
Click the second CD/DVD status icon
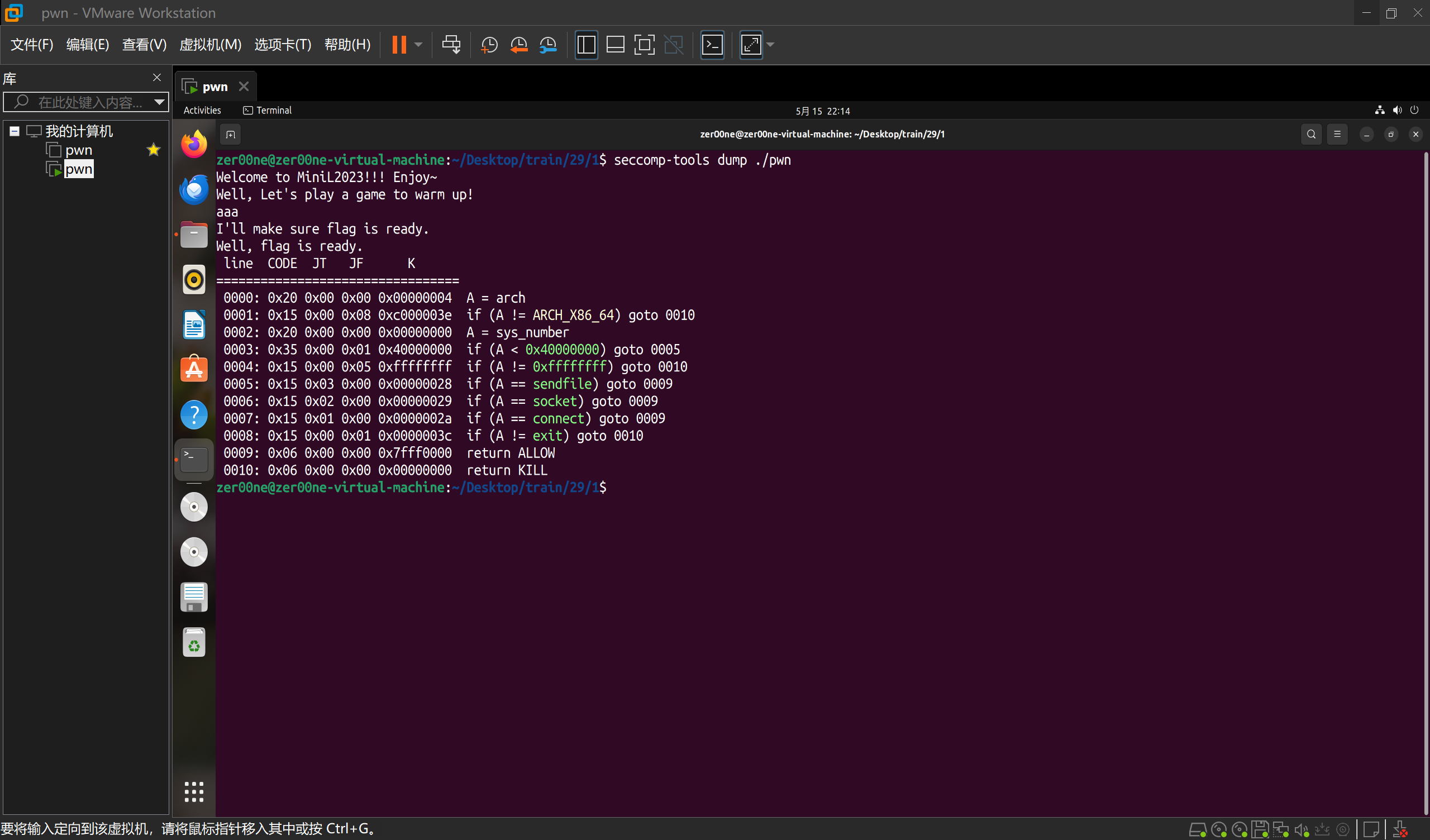click(x=1240, y=830)
